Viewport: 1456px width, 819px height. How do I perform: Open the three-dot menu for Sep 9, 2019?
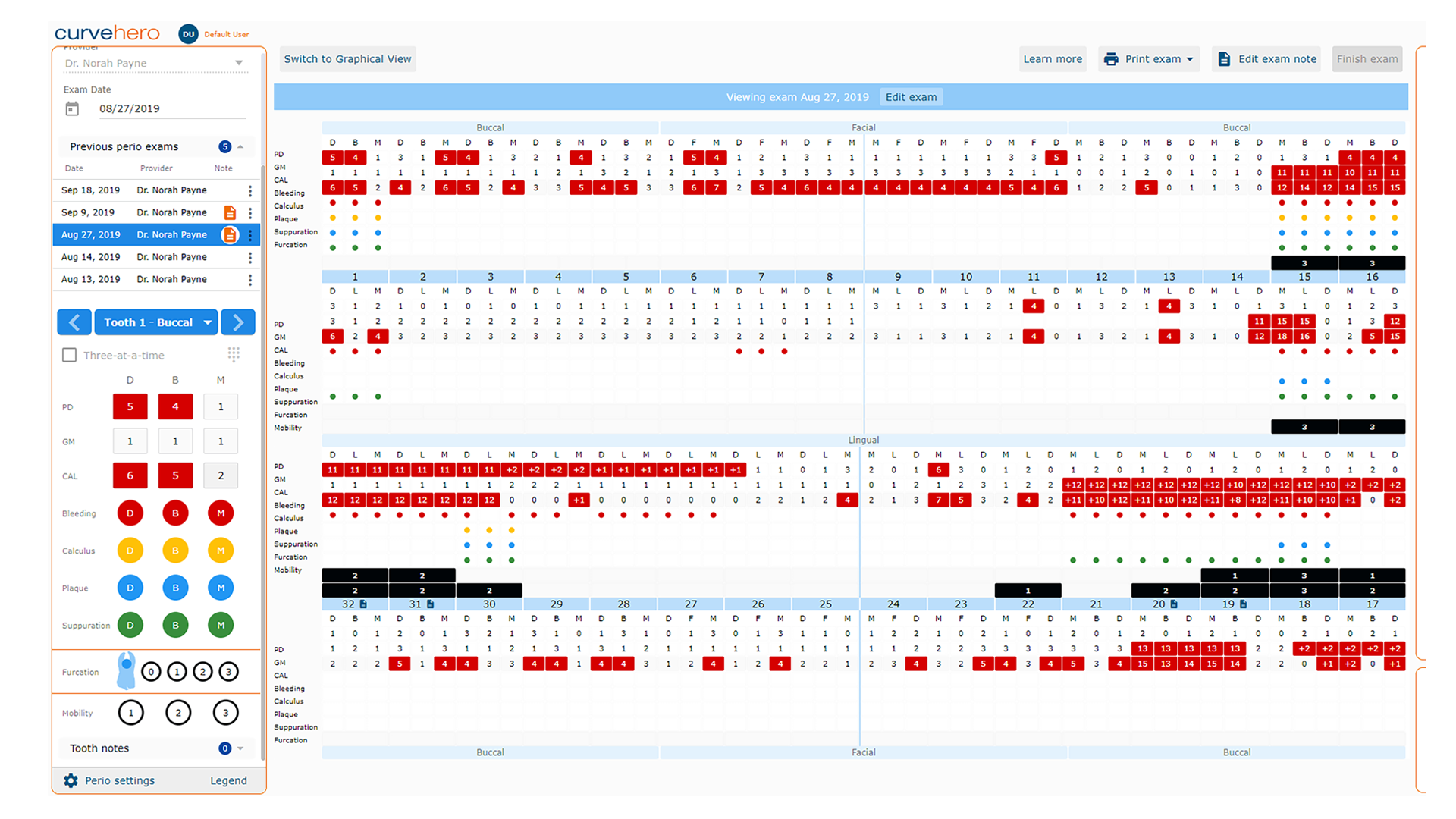[x=250, y=213]
